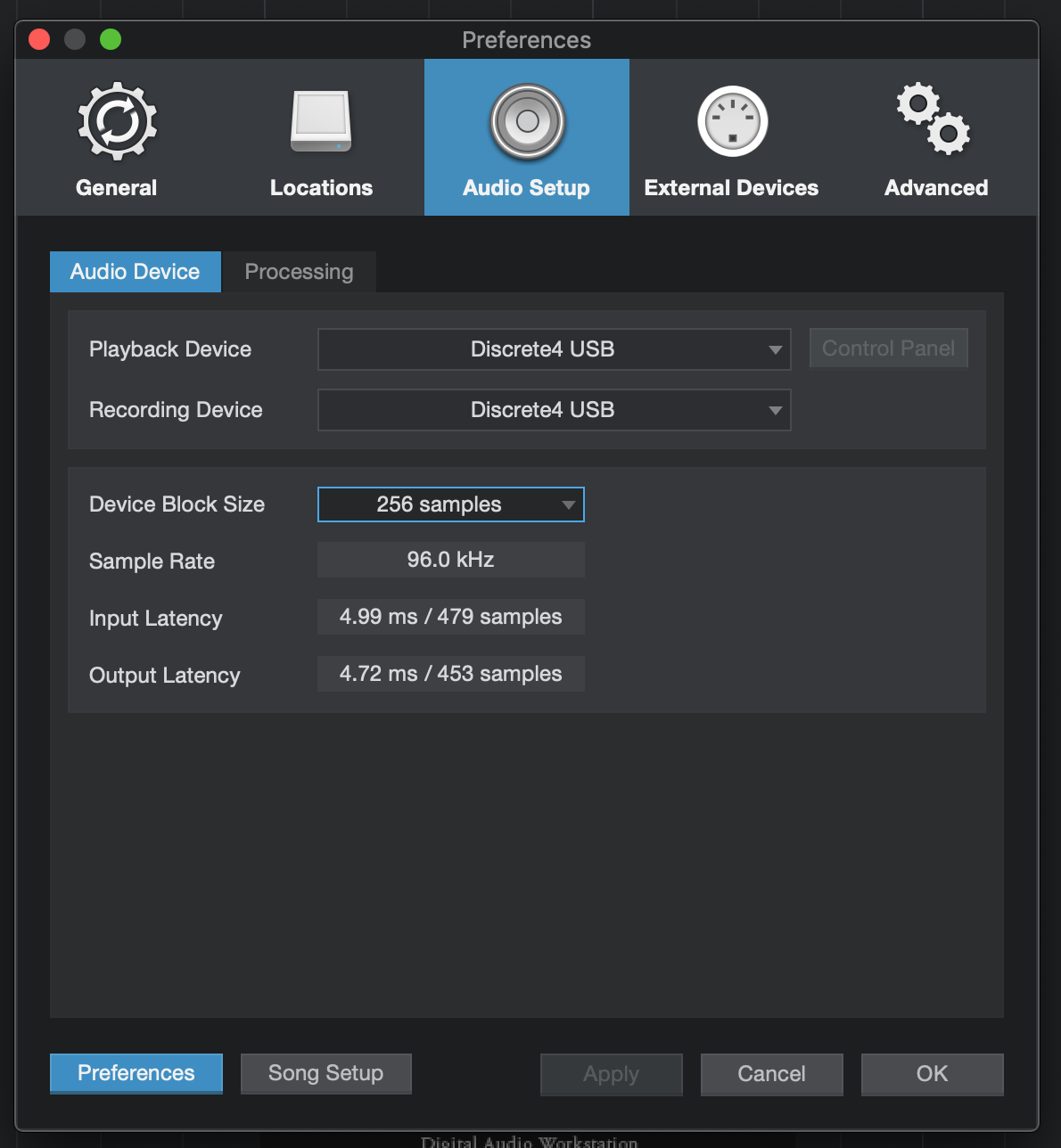Screen dimensions: 1061x1148
Task: Click the Cancel button
Action: click(772, 1074)
